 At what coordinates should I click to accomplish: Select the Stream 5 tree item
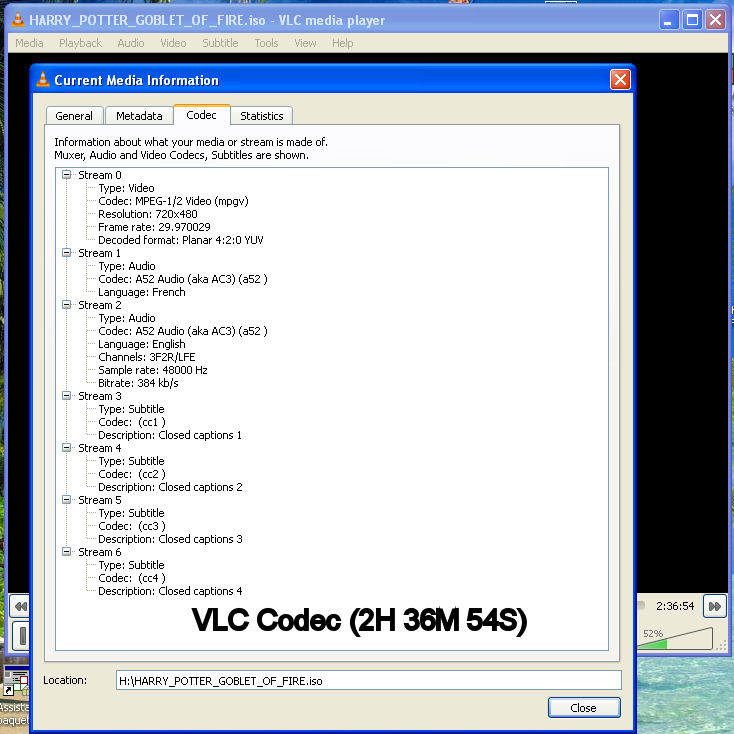coord(100,500)
